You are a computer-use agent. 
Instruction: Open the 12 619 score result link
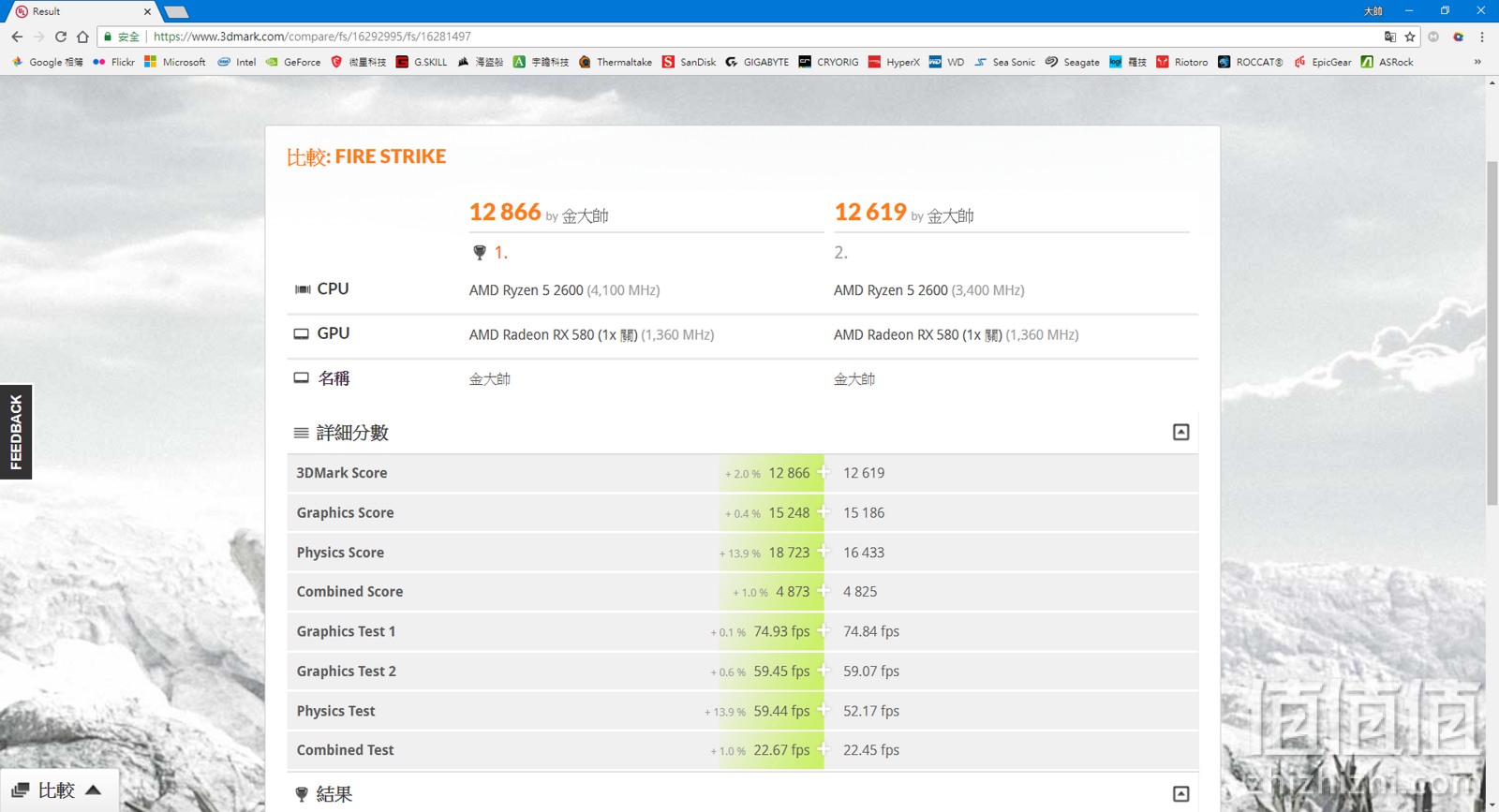tap(870, 213)
